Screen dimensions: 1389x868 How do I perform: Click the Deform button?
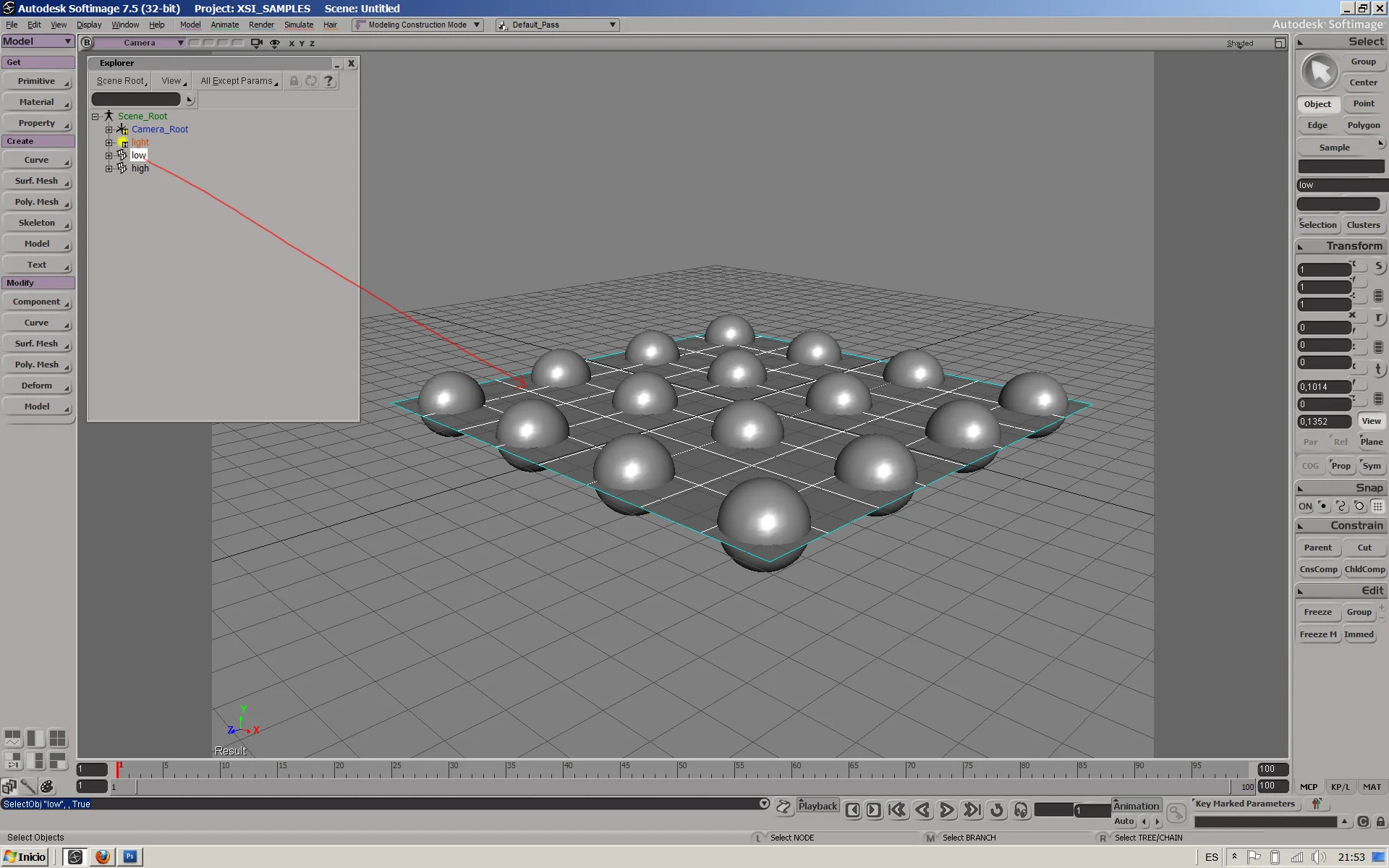pyautogui.click(x=37, y=386)
